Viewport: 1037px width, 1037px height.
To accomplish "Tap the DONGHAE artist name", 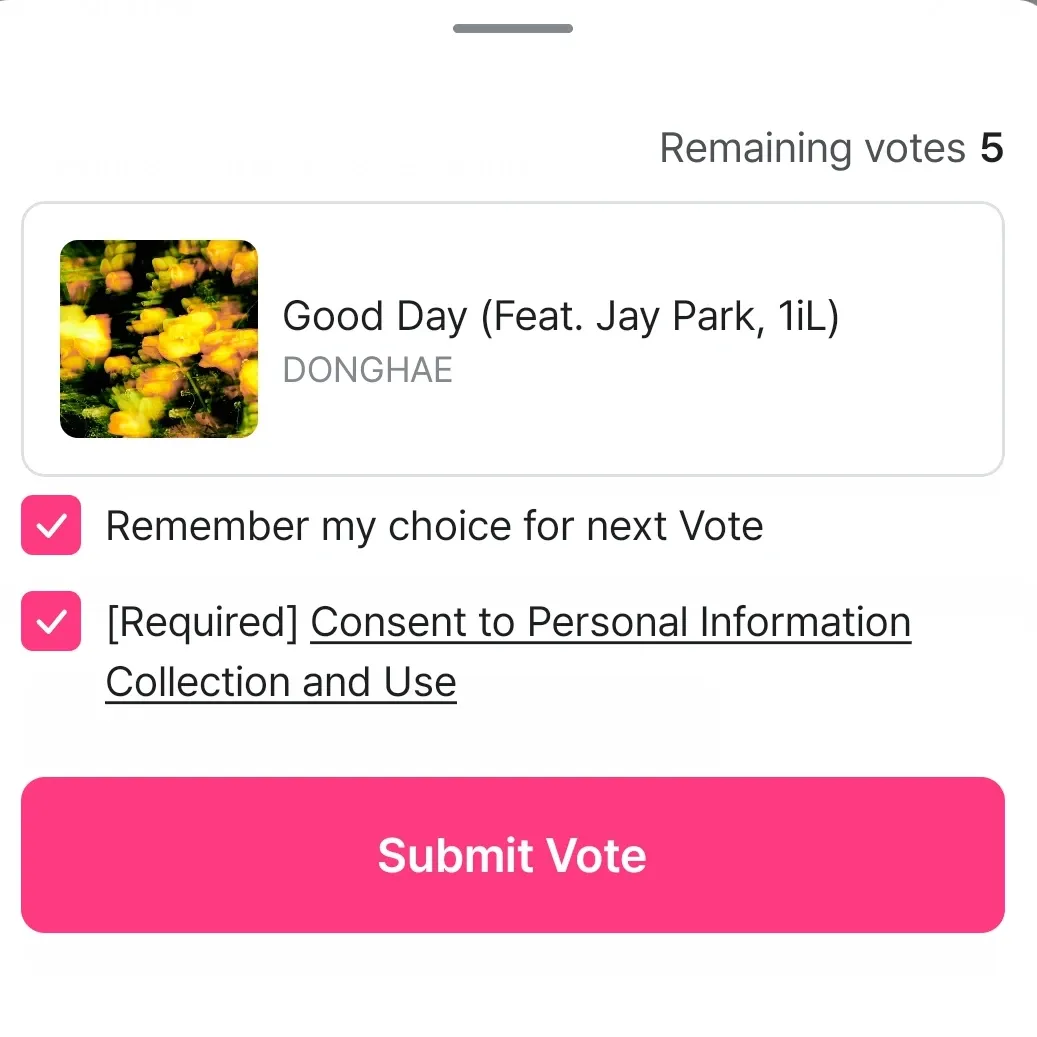I will pyautogui.click(x=367, y=370).
